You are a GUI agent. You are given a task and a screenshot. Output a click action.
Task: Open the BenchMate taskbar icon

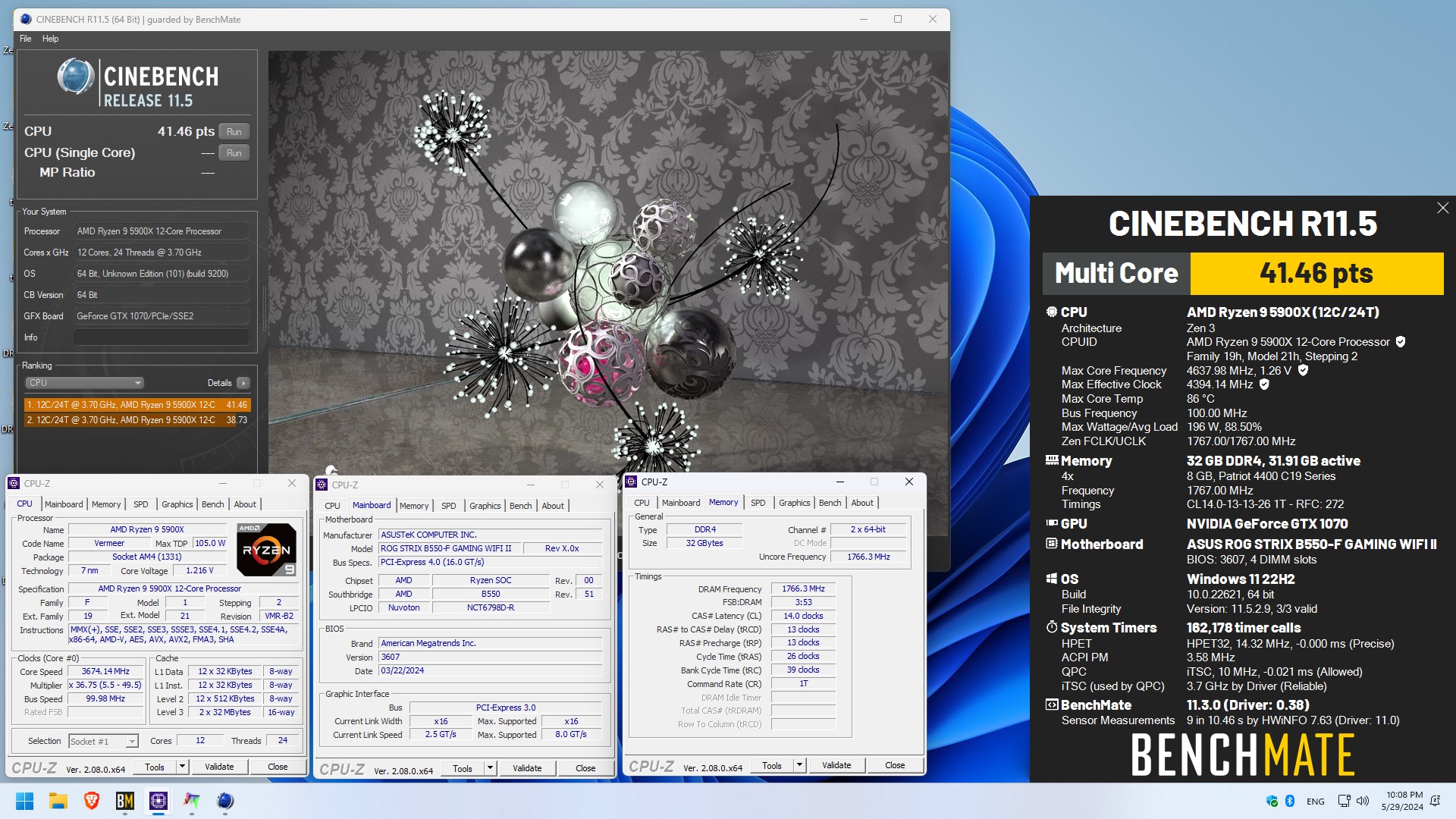tap(125, 801)
